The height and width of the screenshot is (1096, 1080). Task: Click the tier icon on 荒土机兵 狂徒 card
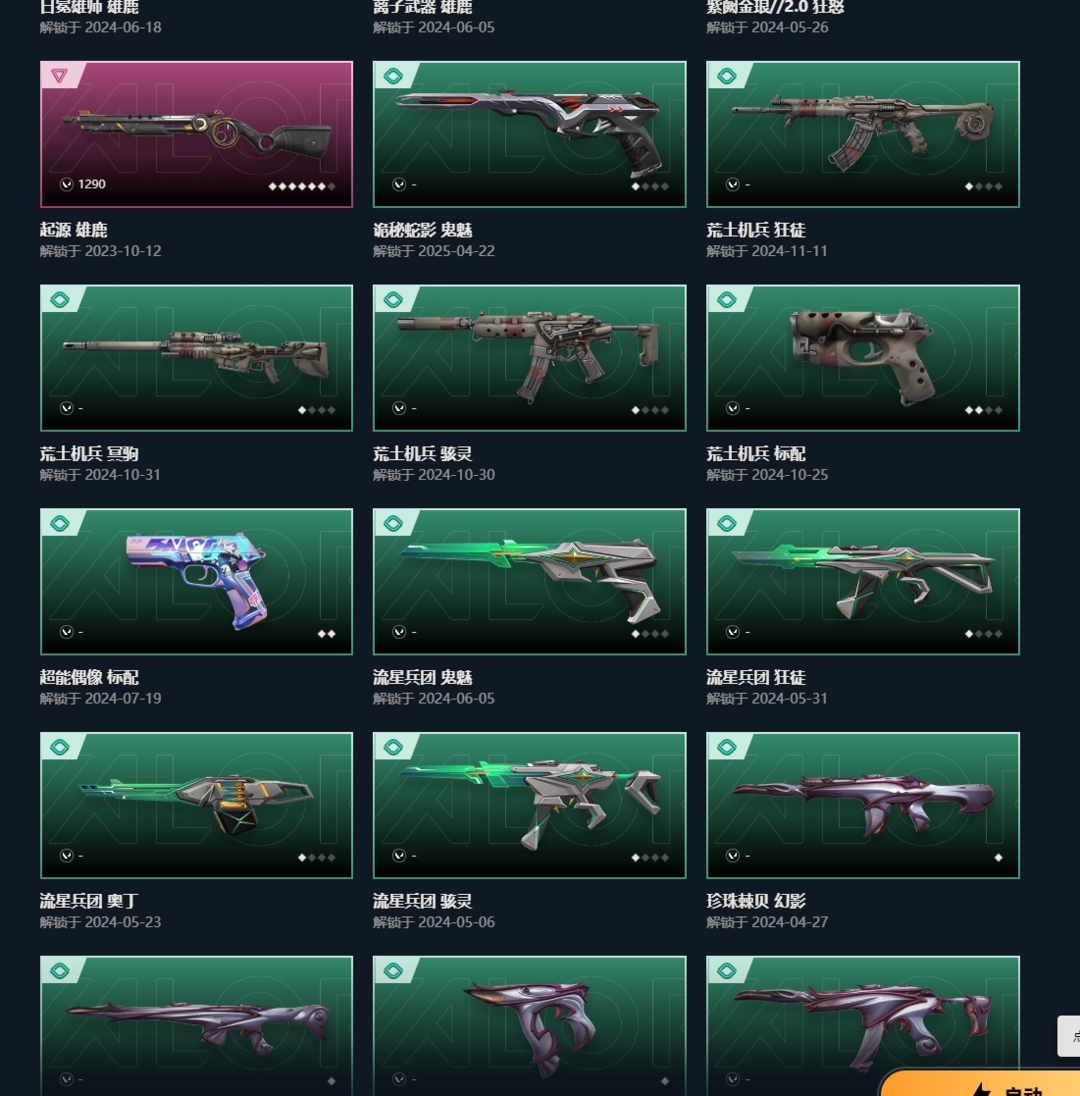[x=726, y=76]
